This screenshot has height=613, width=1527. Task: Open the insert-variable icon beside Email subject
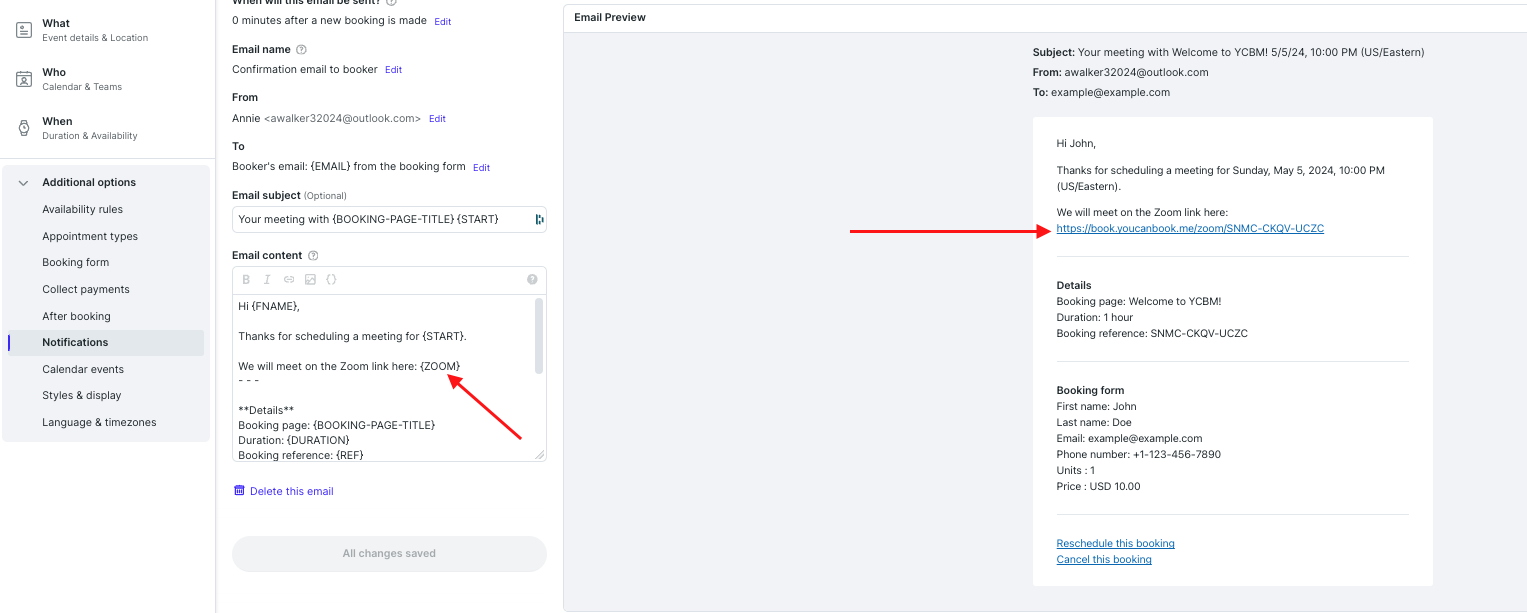point(538,218)
